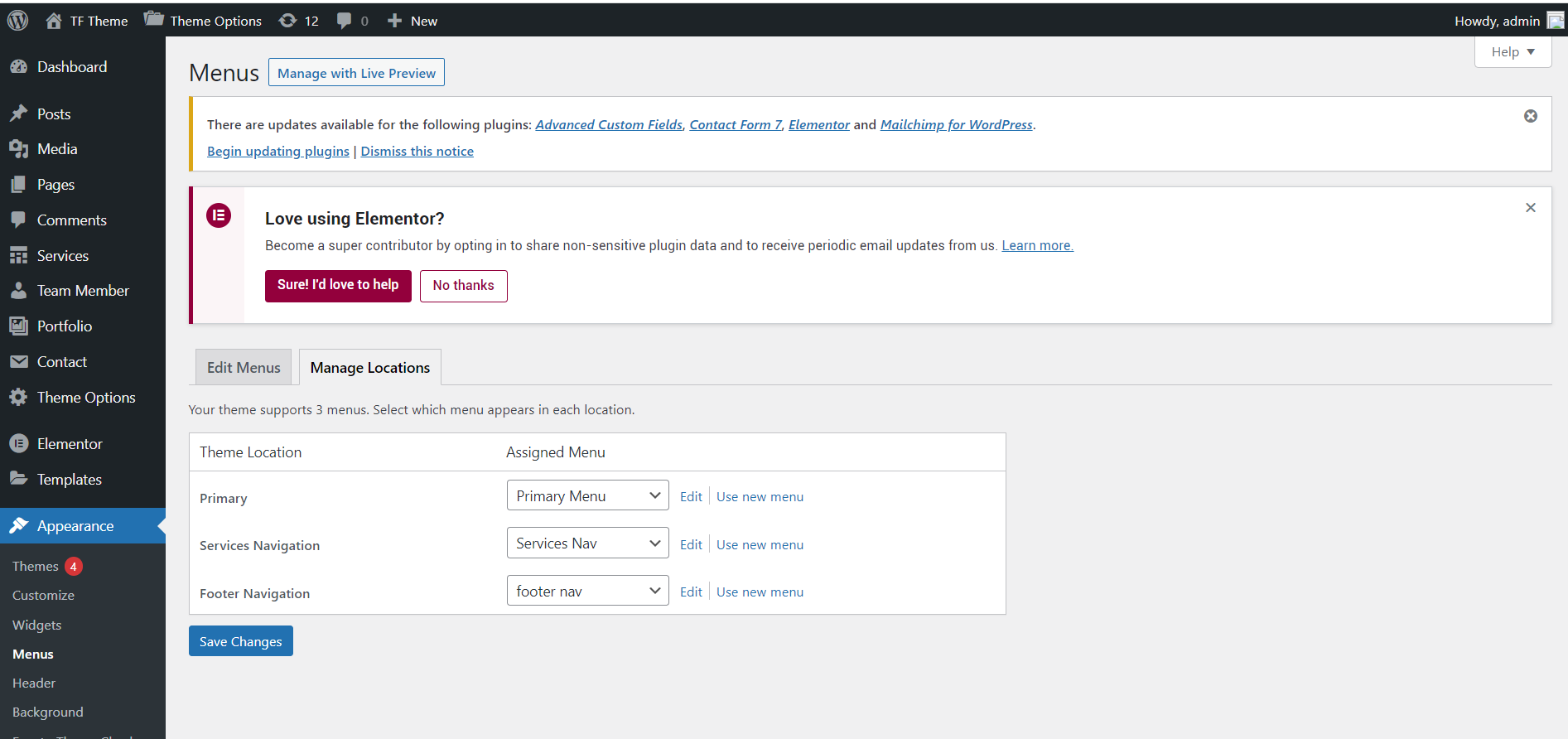
Task: Open Dashboard from the sidebar
Action: (x=71, y=67)
